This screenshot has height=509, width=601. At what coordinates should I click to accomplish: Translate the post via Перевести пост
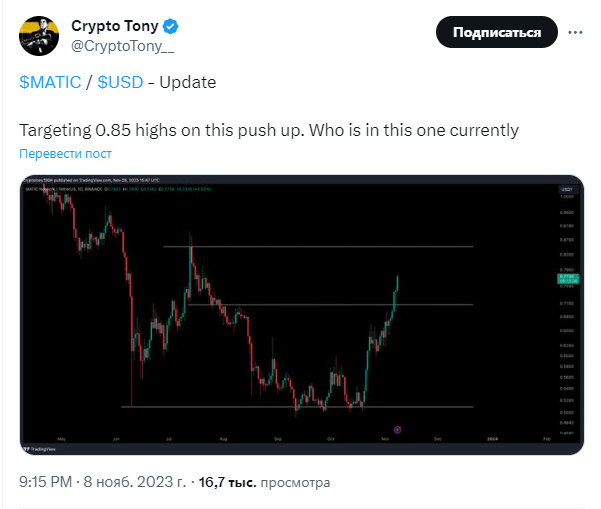65,153
